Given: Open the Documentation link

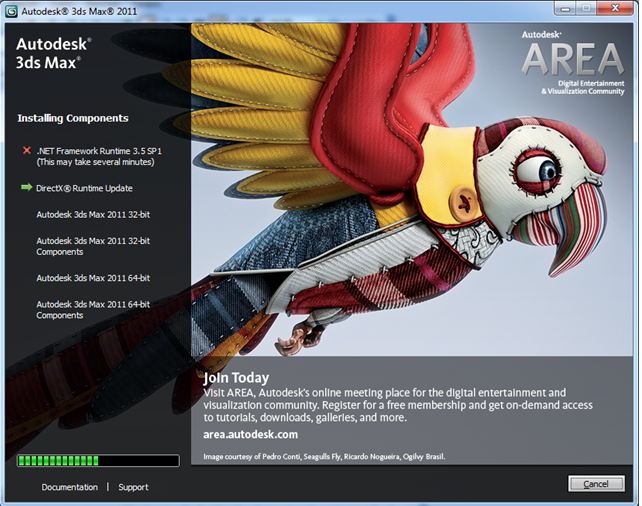Looking at the screenshot, I should [x=70, y=487].
